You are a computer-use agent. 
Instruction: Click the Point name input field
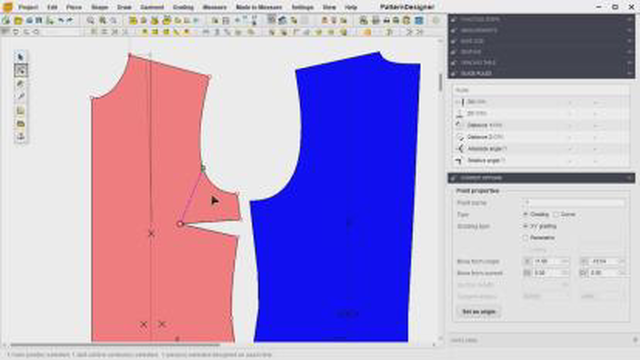[574, 202]
